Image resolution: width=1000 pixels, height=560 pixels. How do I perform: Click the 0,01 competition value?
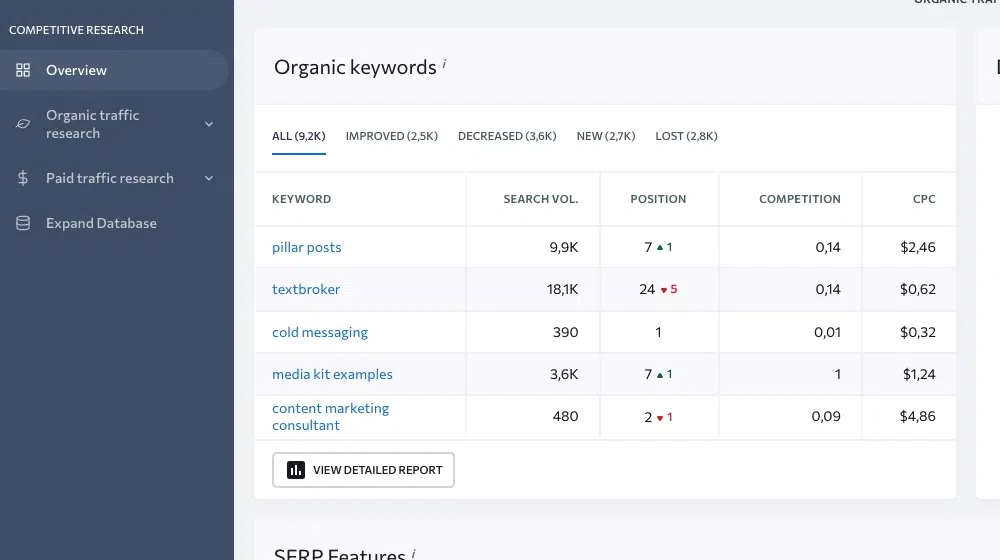tap(827, 332)
